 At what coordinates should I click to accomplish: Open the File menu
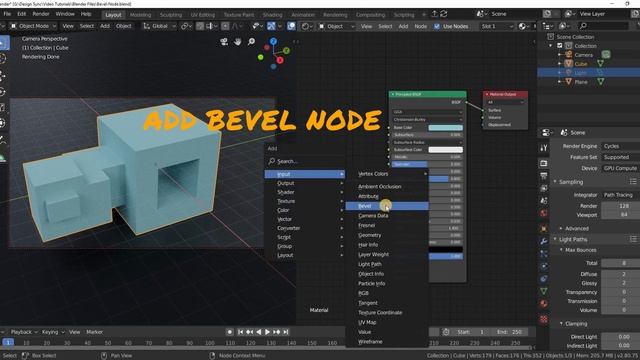[x=7, y=14]
